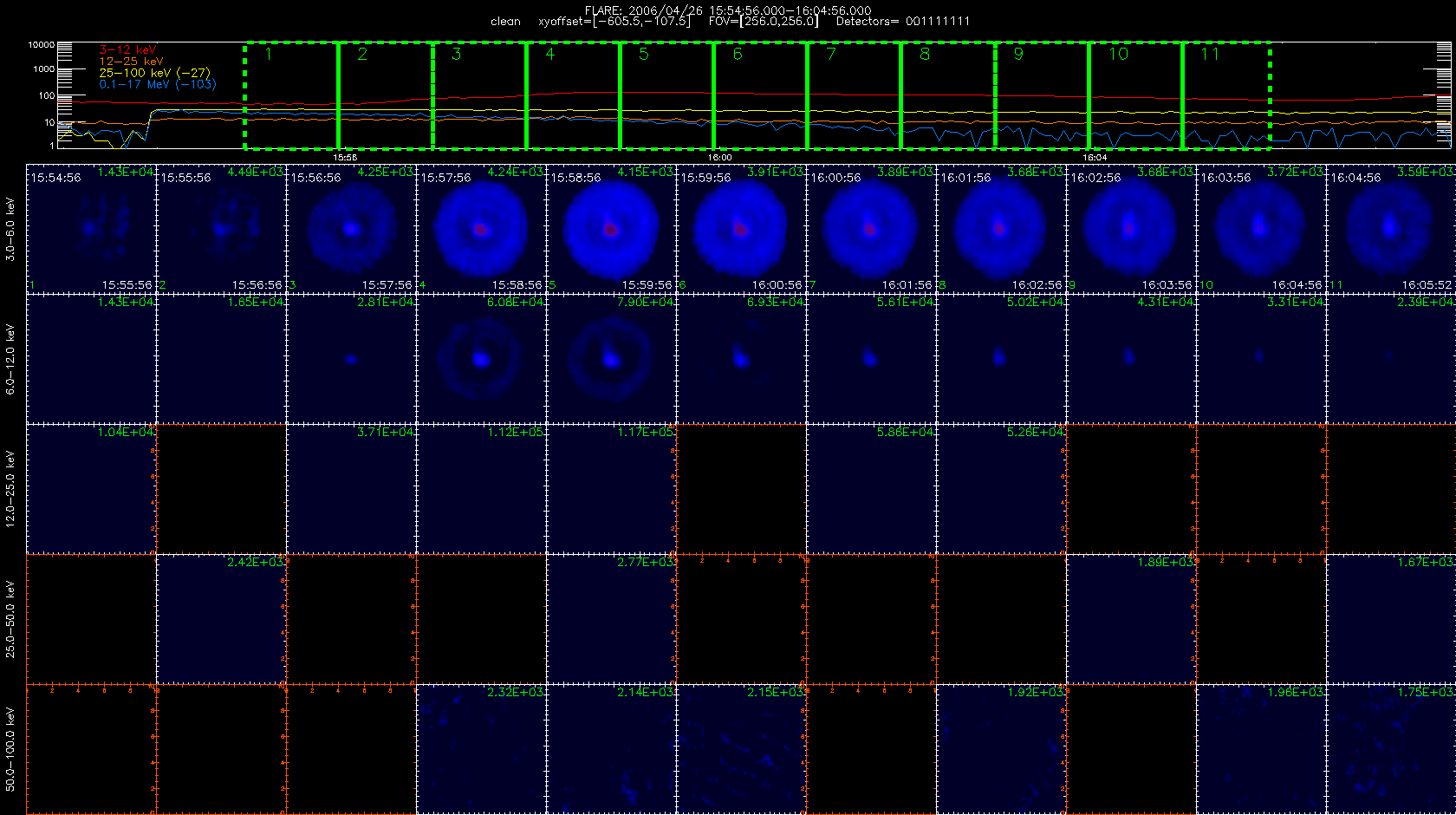Open the 6-12 keV image labeled 5.61E+04

tap(871, 359)
